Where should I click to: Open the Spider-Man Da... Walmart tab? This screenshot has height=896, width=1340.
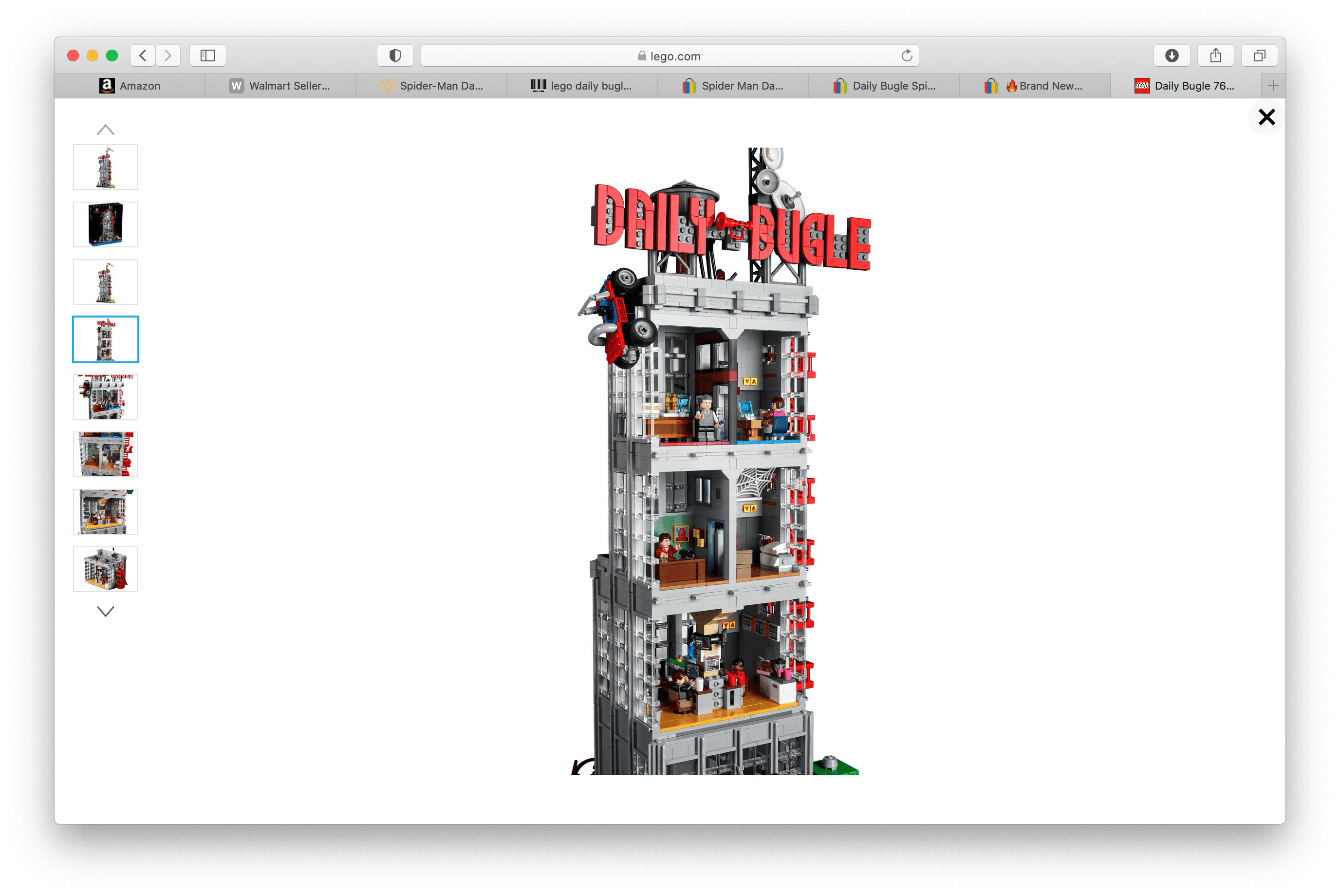click(x=431, y=86)
